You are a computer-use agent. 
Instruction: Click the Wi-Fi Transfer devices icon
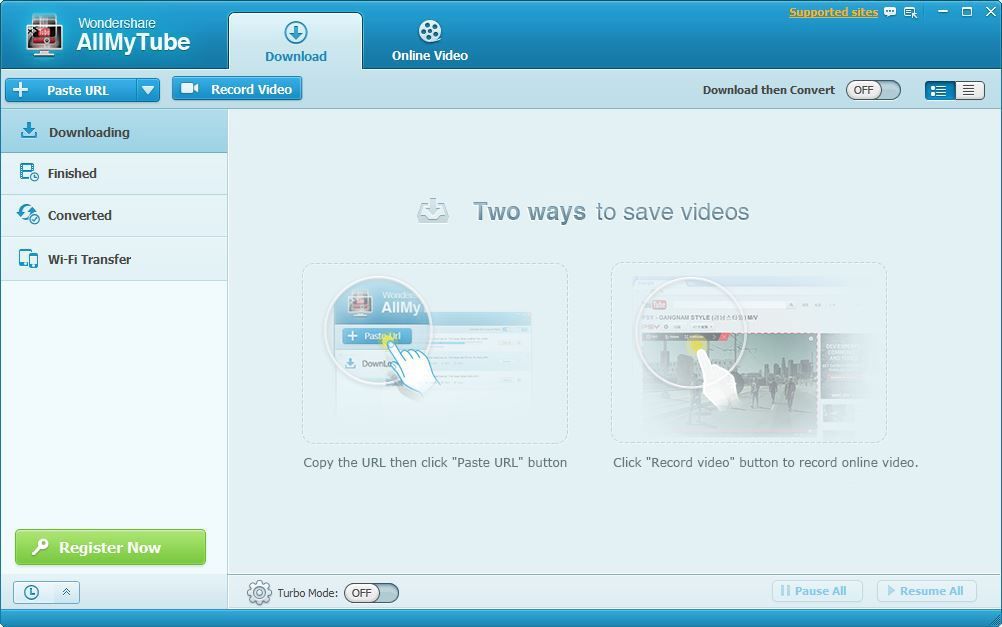(28, 258)
